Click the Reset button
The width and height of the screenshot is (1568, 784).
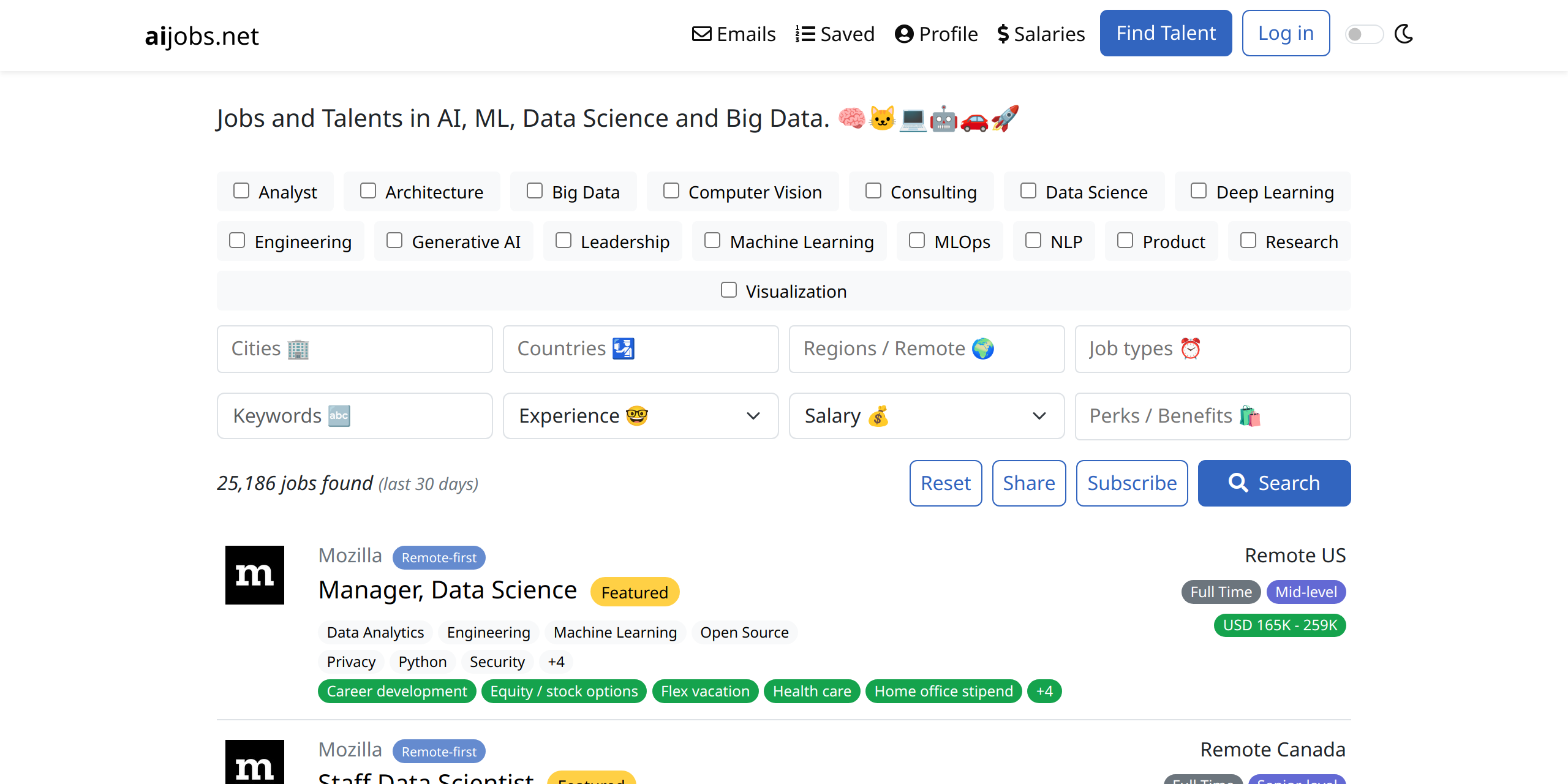[946, 483]
